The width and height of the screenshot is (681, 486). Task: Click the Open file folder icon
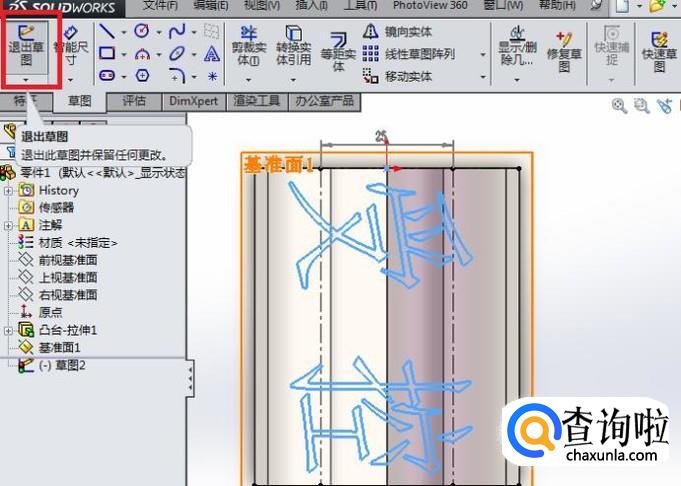pyautogui.click(x=657, y=6)
